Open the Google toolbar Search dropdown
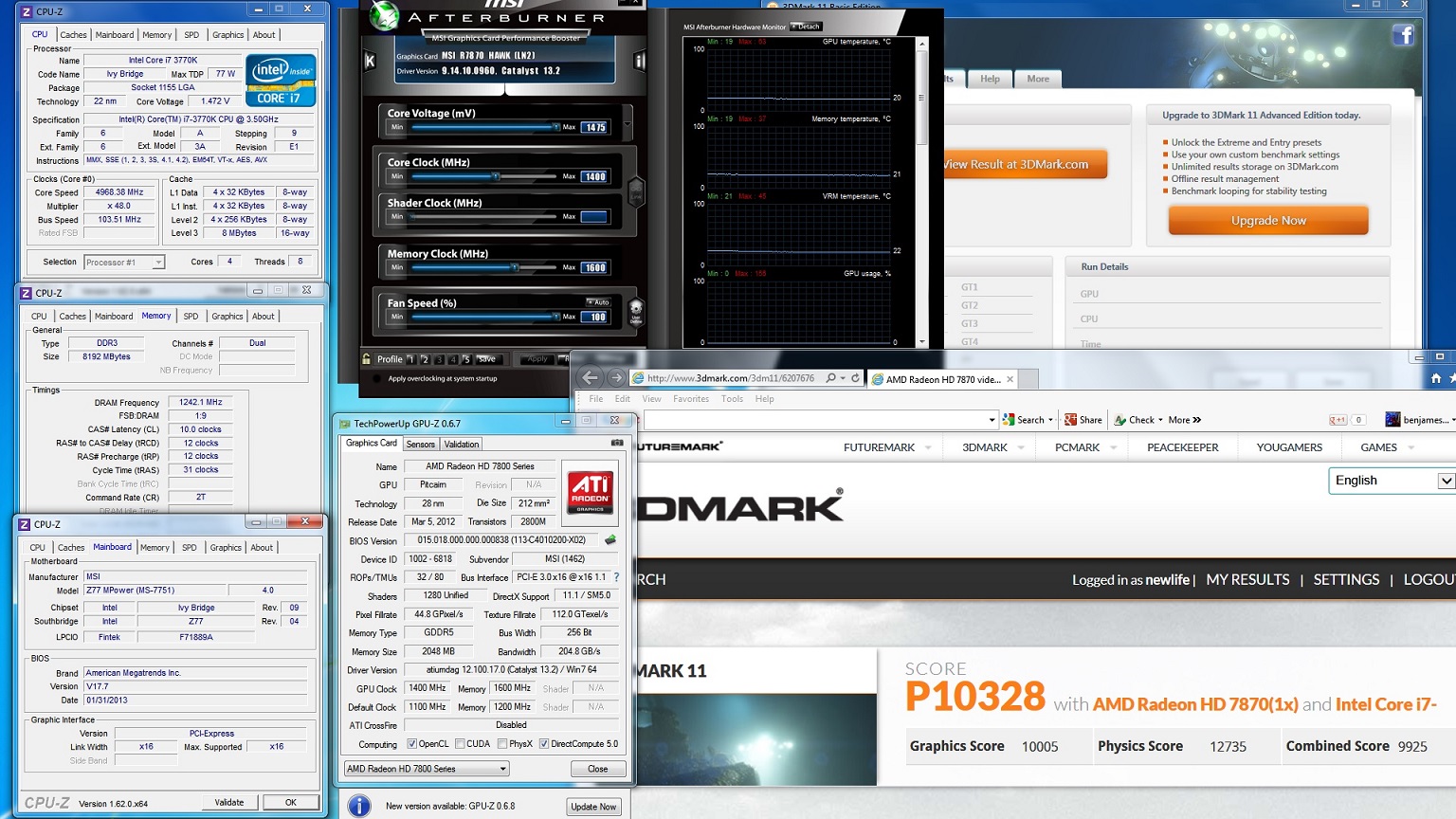 click(x=1052, y=420)
